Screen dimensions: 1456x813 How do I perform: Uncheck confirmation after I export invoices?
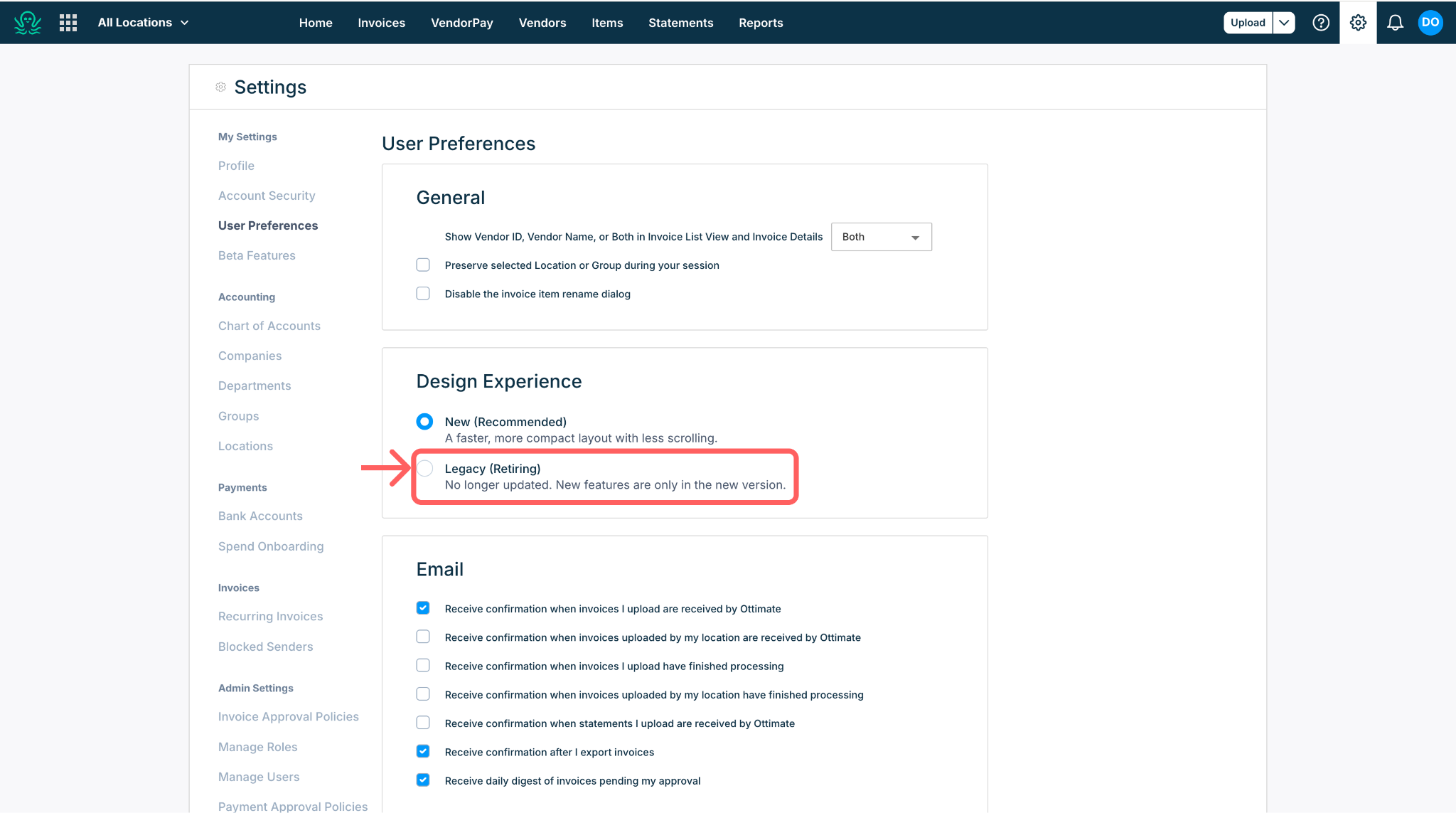click(423, 751)
